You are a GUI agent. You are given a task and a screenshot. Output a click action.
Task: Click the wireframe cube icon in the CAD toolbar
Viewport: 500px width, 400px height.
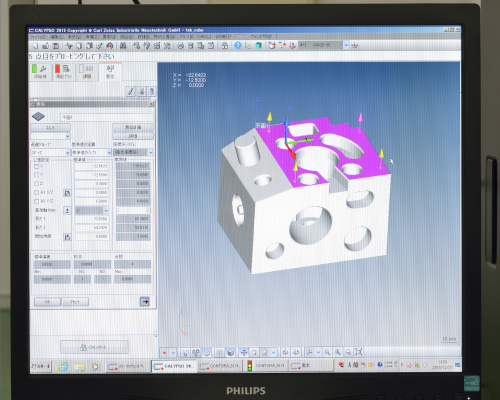click(x=219, y=352)
